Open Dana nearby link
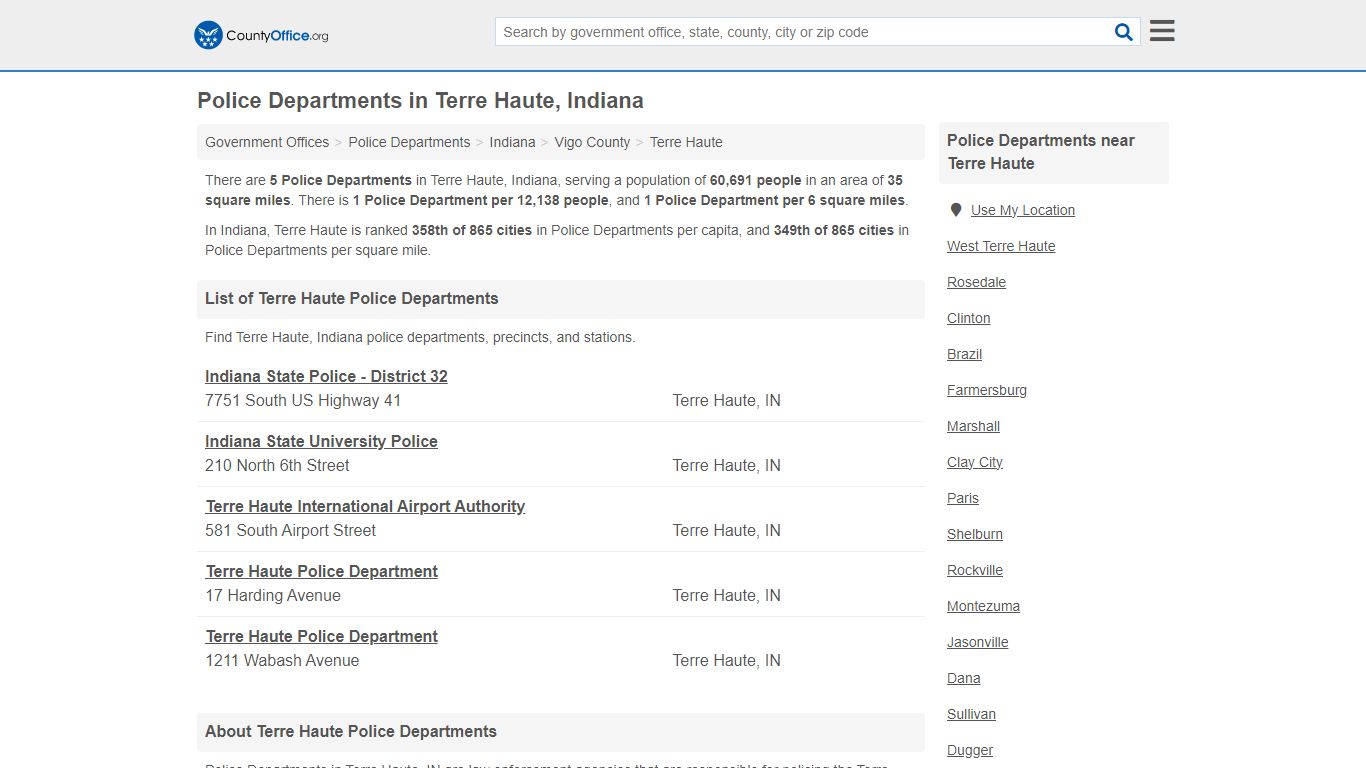The height and width of the screenshot is (768, 1366). tap(963, 678)
